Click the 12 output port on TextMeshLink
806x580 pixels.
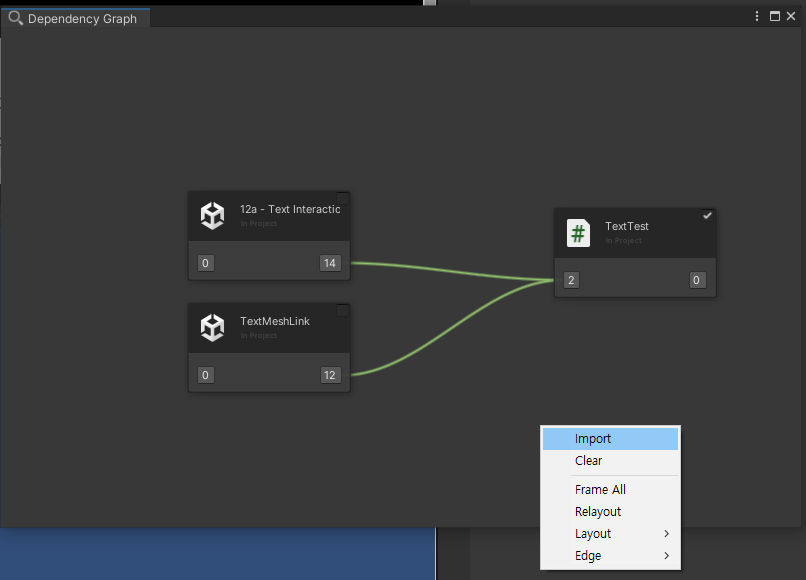click(x=329, y=375)
